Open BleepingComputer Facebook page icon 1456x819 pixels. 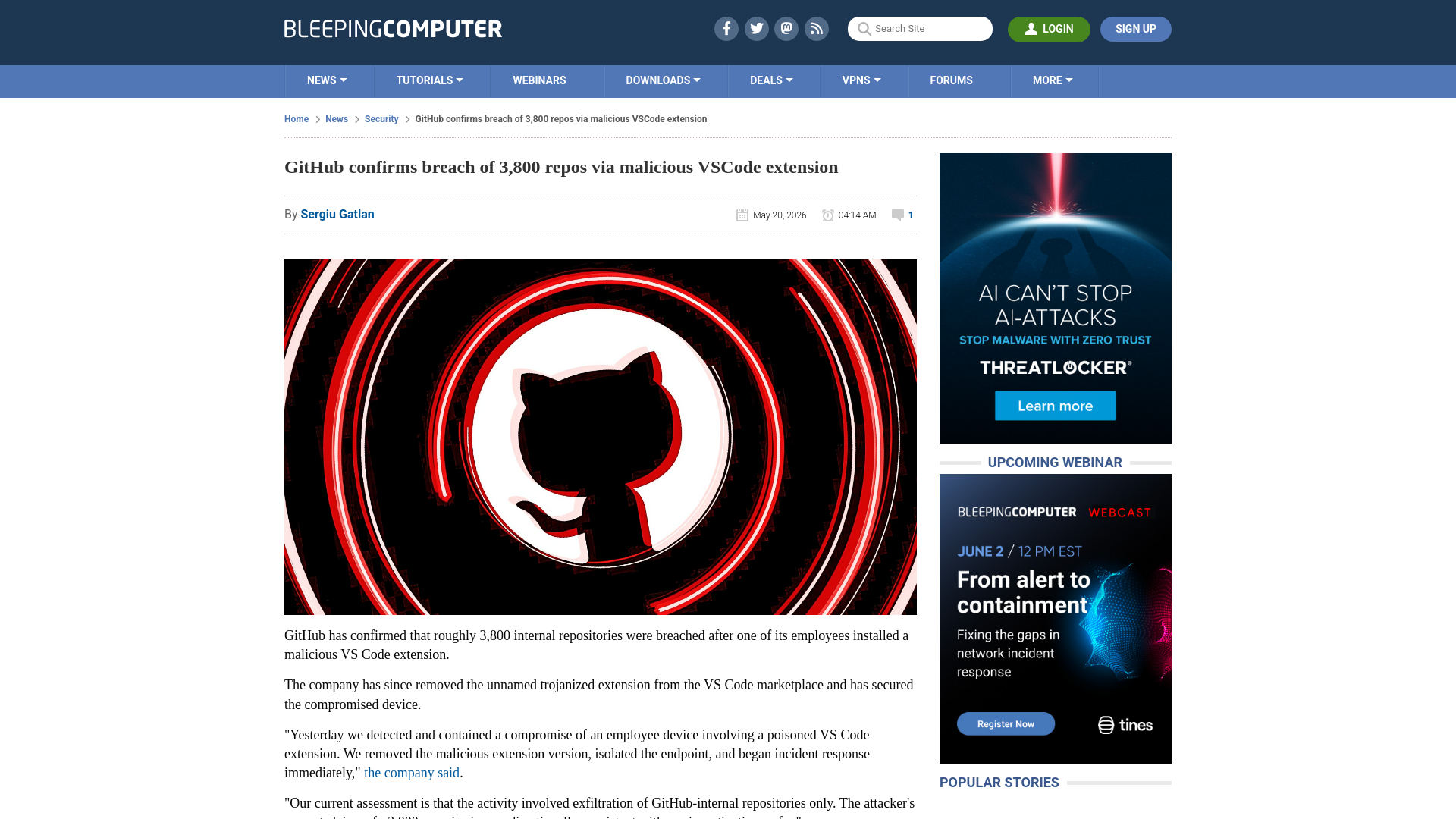point(726,29)
